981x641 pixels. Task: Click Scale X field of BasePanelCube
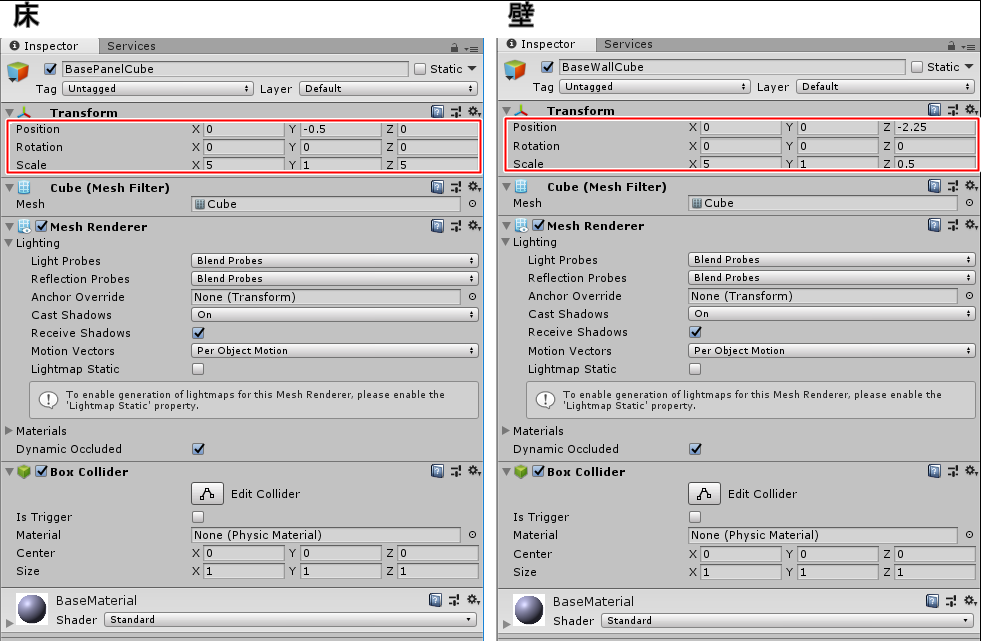[243, 164]
